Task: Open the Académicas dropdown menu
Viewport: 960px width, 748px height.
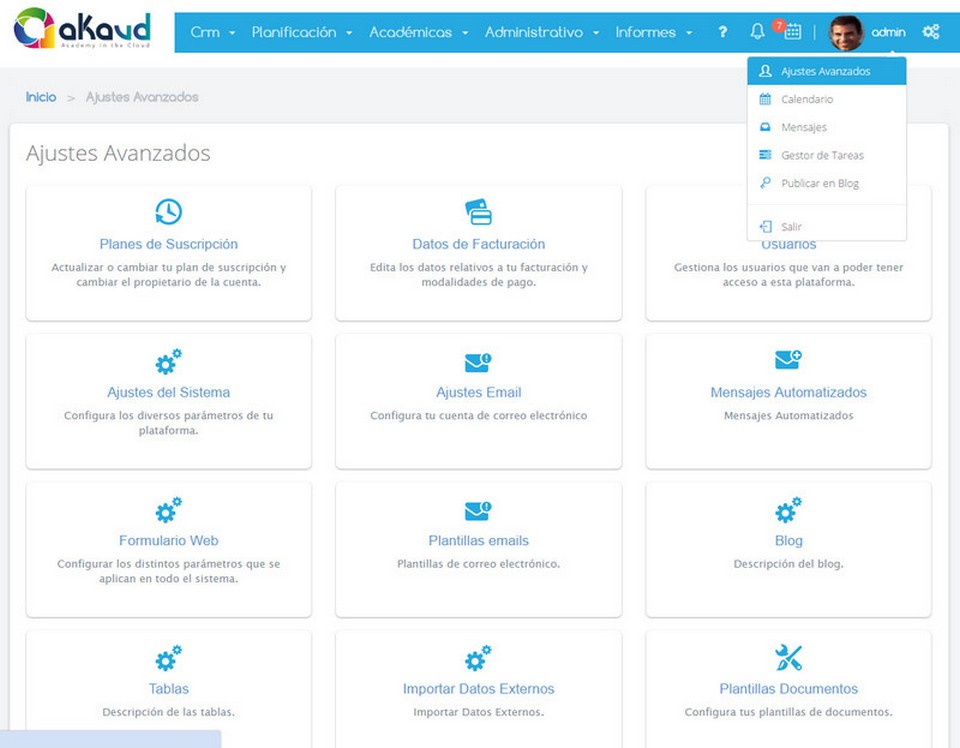Action: click(x=418, y=32)
